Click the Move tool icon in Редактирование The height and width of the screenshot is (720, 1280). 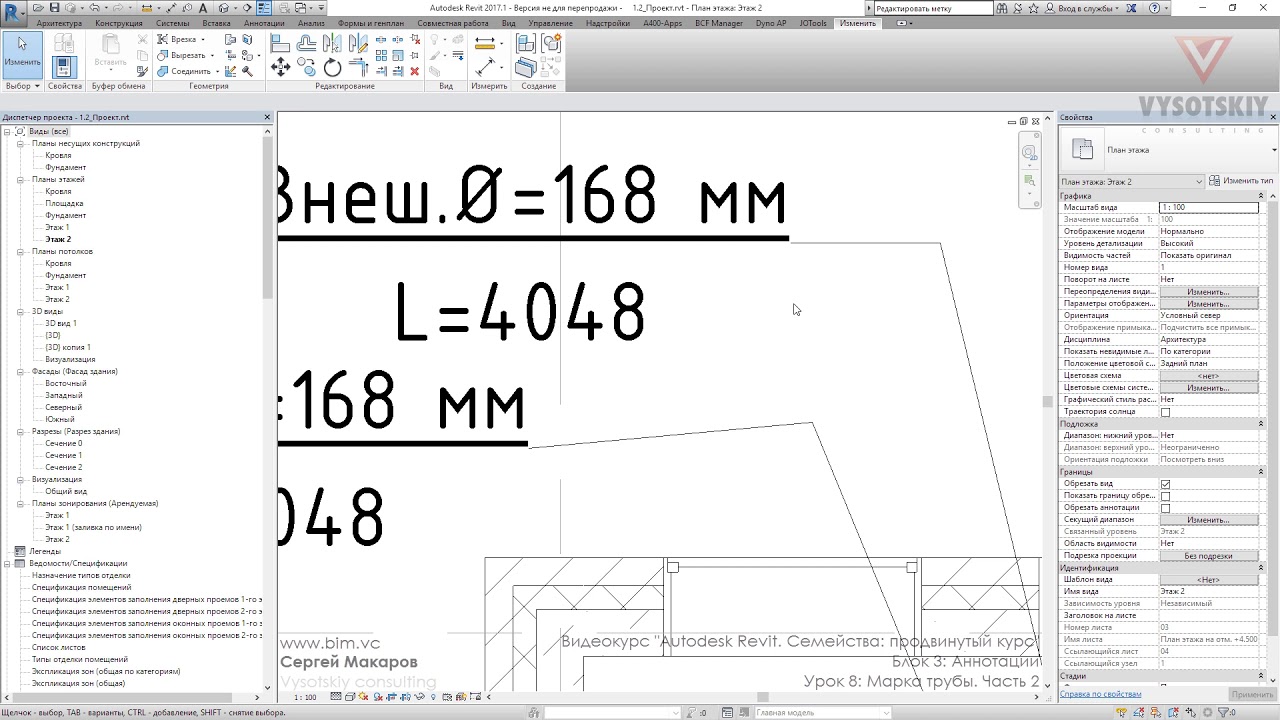tap(280, 67)
